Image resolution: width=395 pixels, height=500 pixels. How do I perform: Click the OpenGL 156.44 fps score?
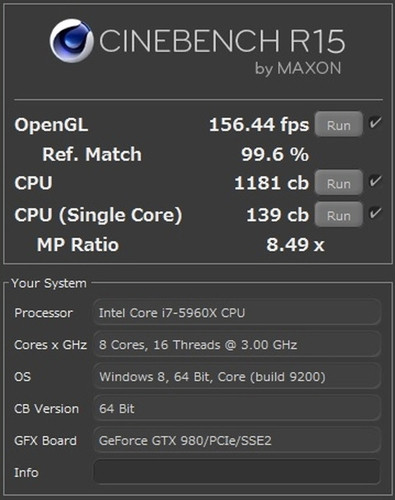[259, 125]
